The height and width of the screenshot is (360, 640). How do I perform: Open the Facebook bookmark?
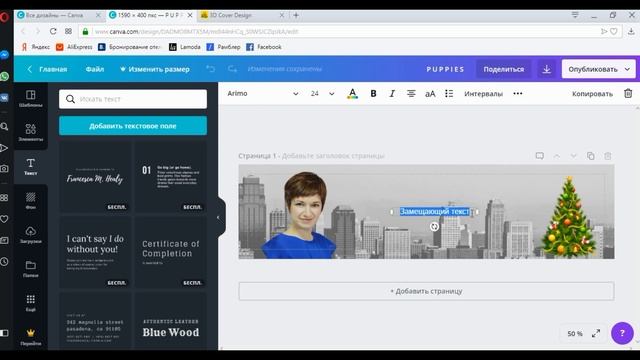(264, 47)
